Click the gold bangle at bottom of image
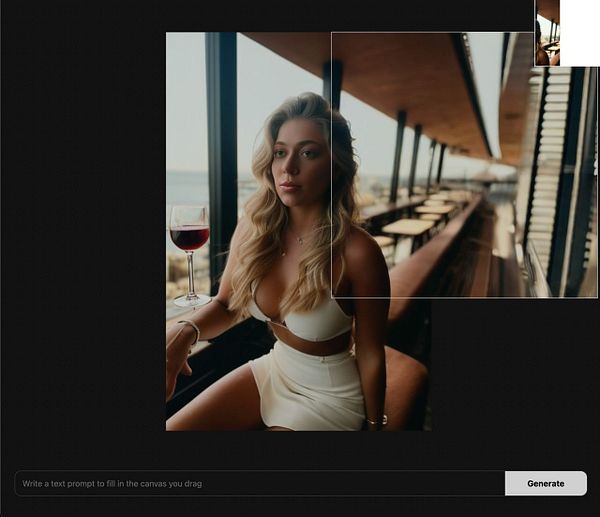 pos(377,420)
